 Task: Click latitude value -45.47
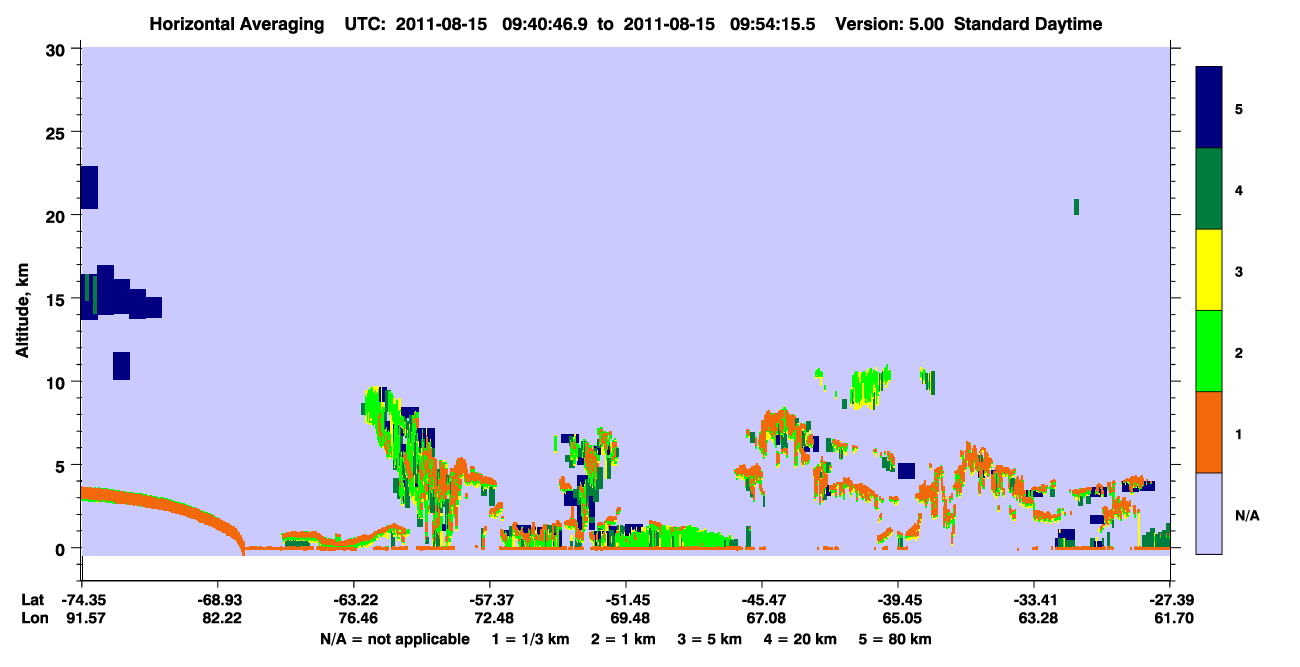click(762, 600)
